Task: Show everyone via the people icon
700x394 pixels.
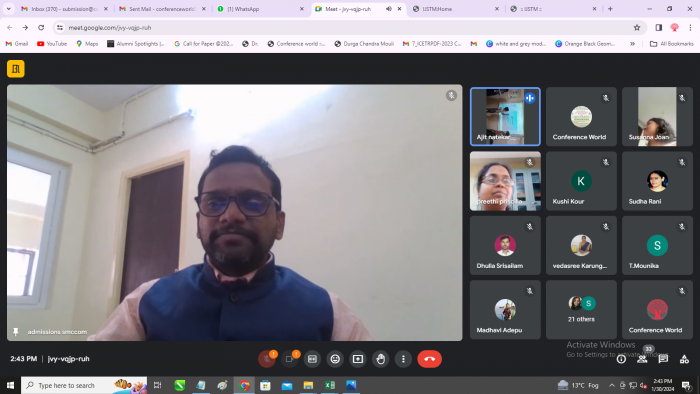Action: point(642,359)
